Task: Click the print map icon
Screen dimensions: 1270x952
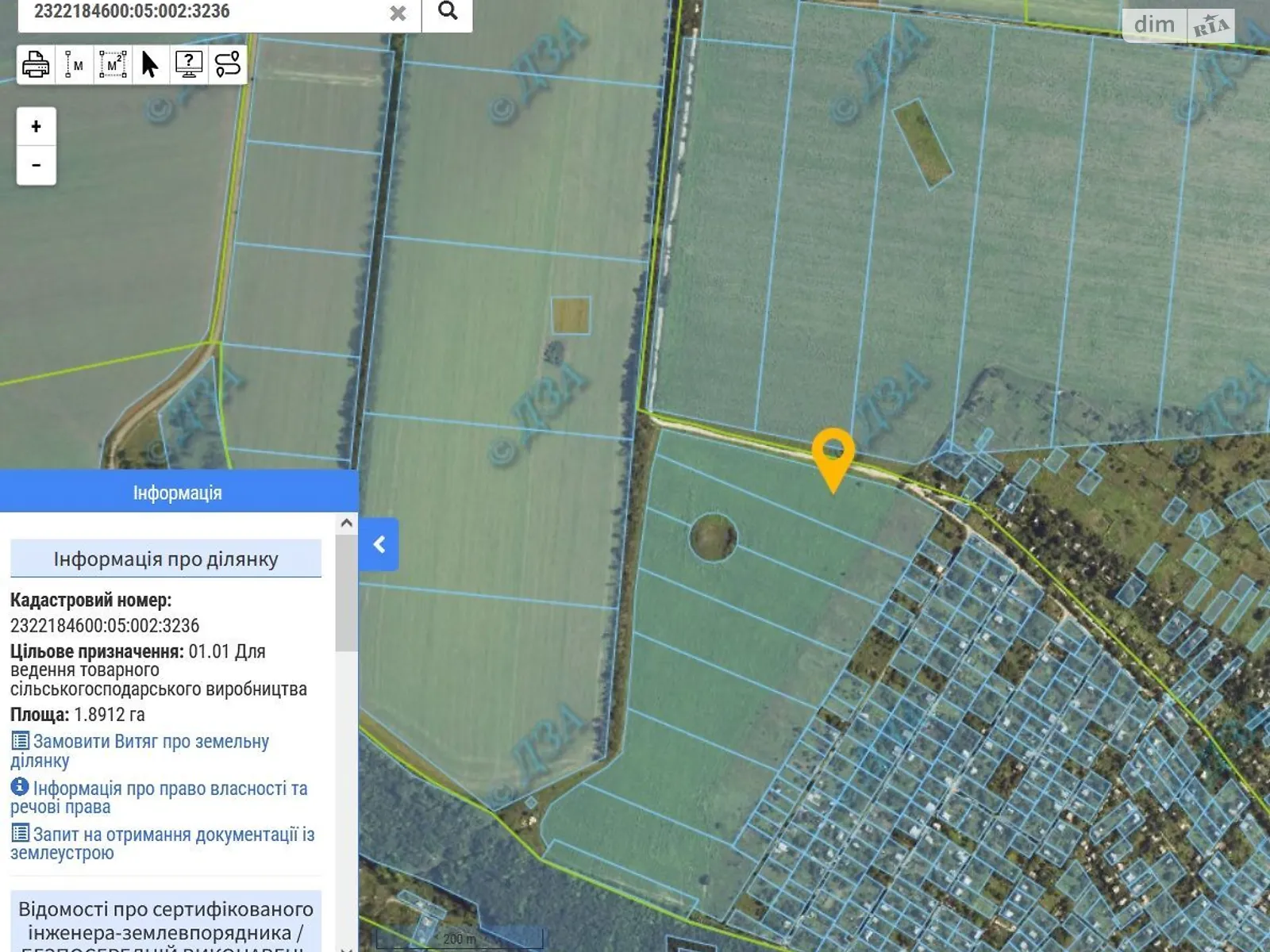Action: pos(36,64)
